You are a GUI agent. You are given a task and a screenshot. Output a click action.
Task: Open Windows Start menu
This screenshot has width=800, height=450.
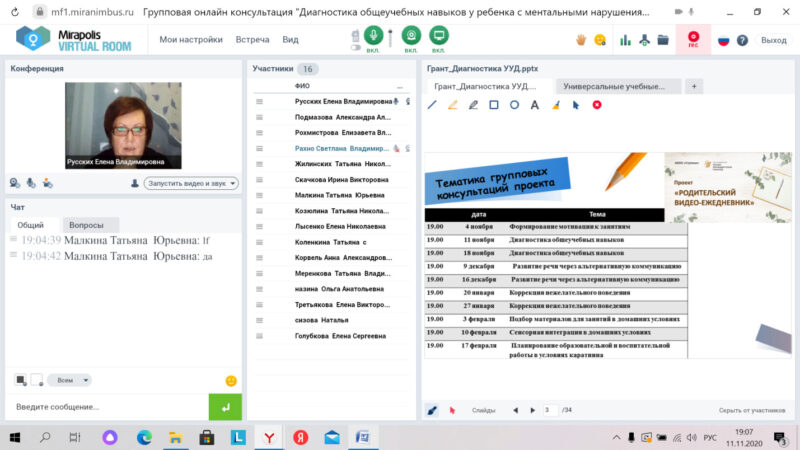[15, 437]
